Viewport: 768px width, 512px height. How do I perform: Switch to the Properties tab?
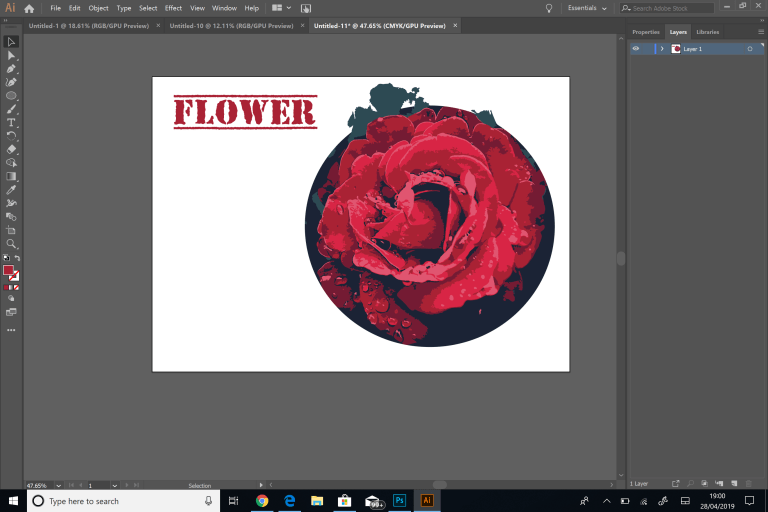[646, 32]
